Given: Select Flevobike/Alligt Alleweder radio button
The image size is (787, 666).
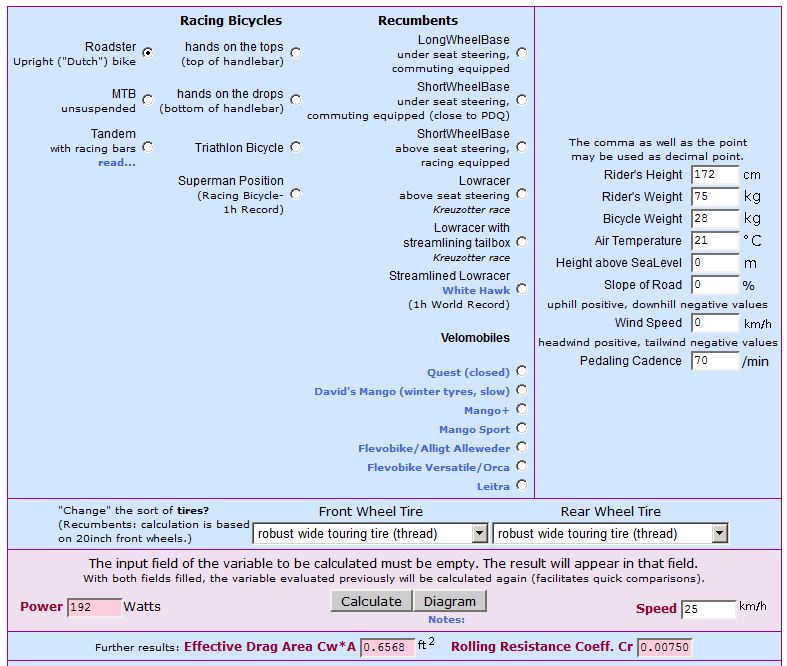Looking at the screenshot, I should pos(522,447).
